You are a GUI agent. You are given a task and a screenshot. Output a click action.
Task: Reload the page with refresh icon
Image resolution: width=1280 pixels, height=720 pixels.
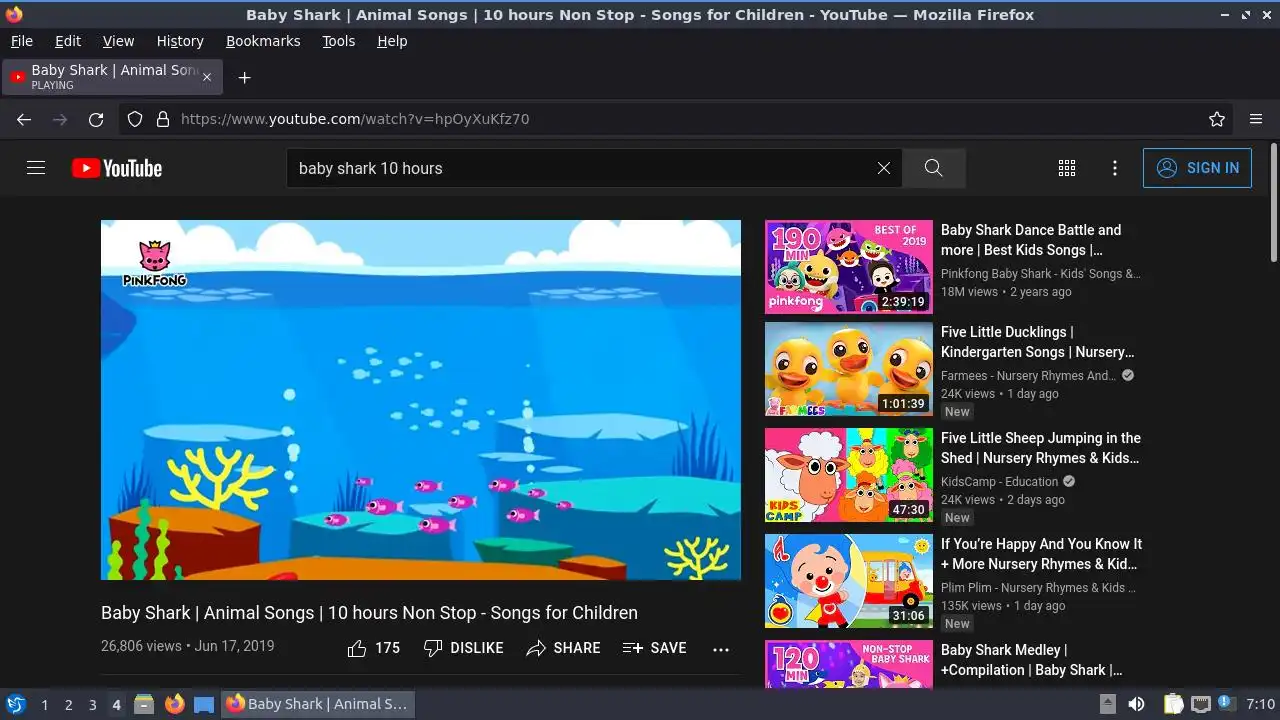point(96,119)
